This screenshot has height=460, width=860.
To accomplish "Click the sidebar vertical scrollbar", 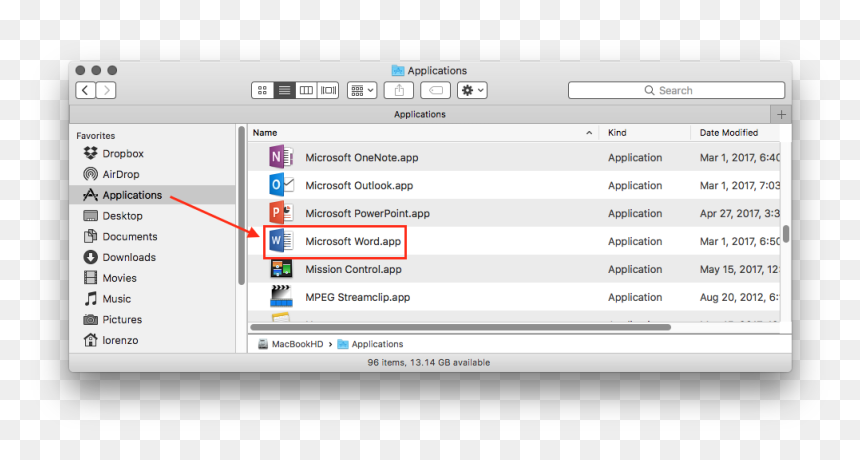I will coord(241,206).
